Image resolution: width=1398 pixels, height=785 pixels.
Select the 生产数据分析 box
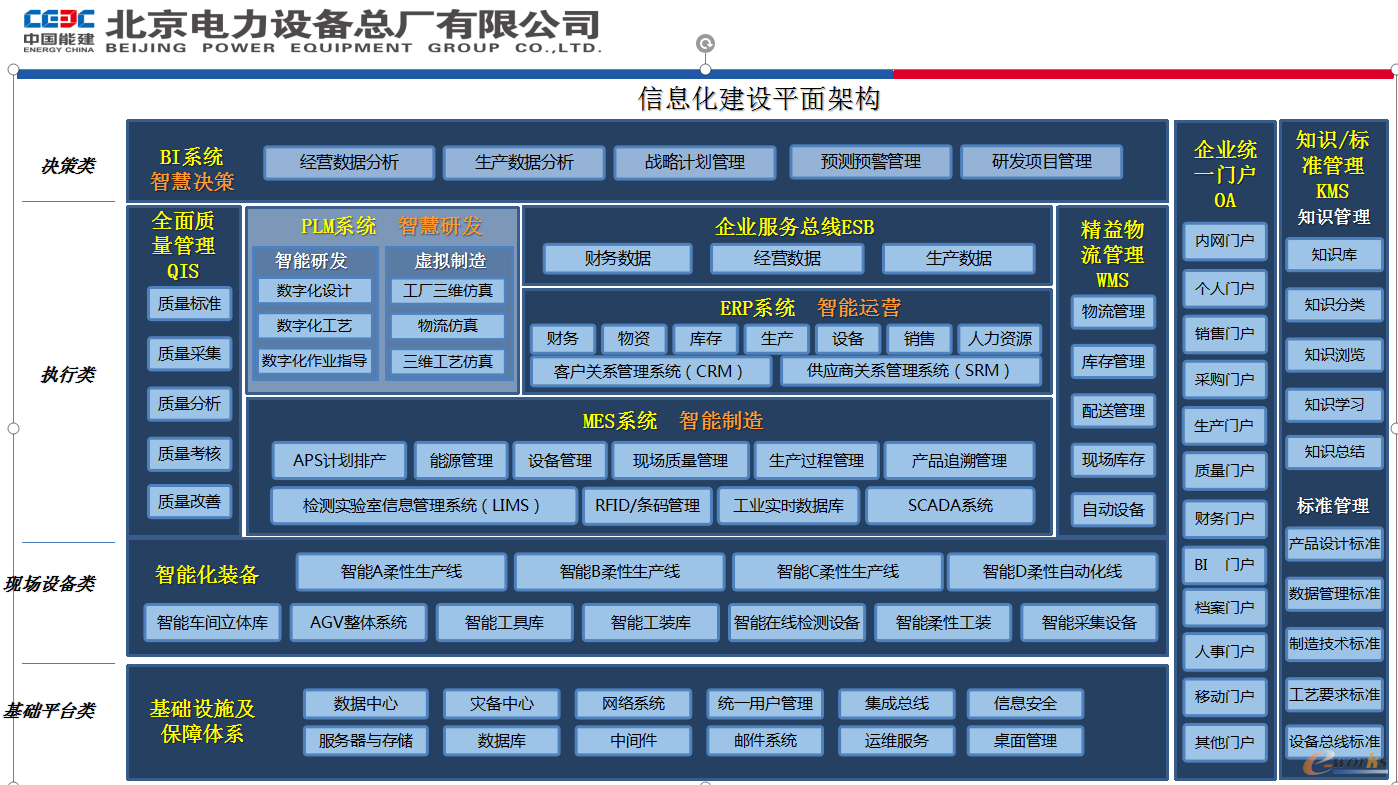pos(524,162)
